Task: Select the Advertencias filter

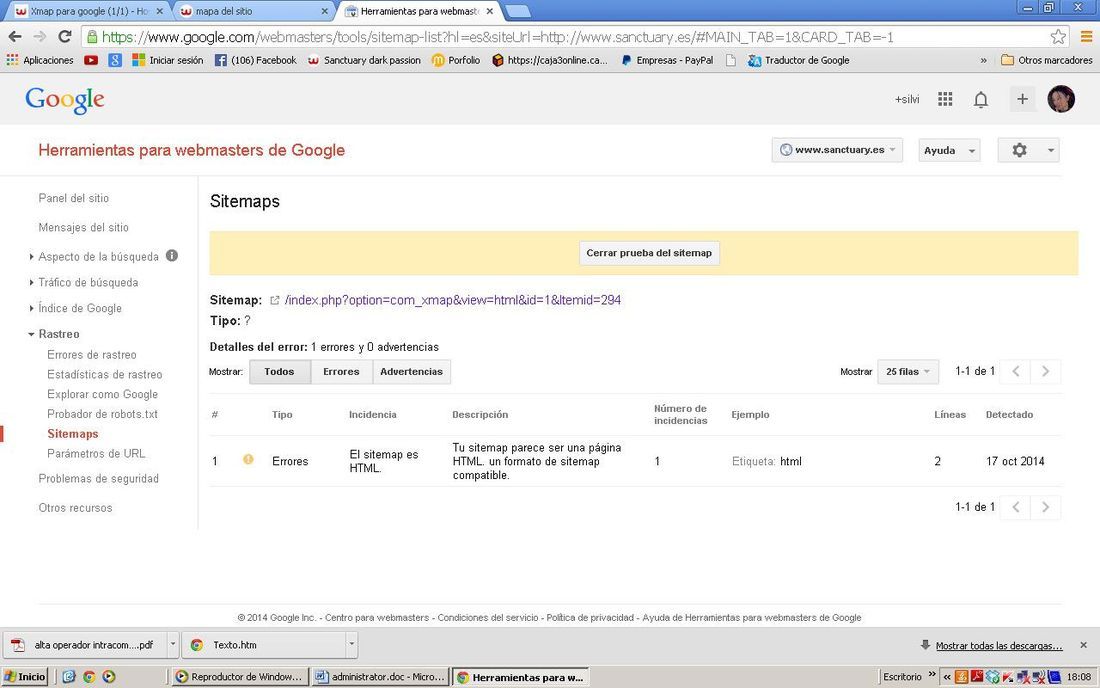Action: pyautogui.click(x=411, y=372)
